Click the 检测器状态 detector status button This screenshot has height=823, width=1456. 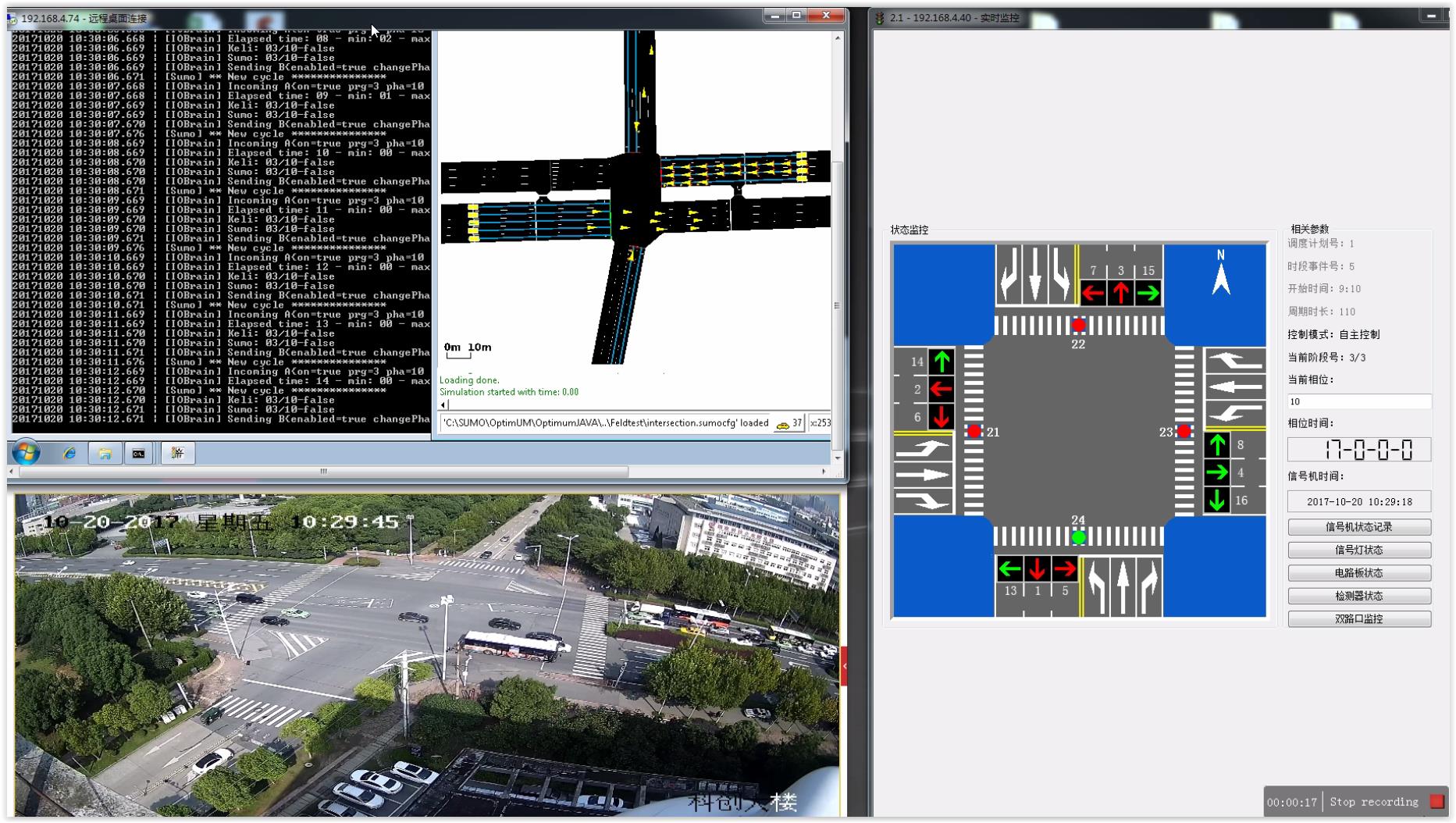coord(1358,596)
